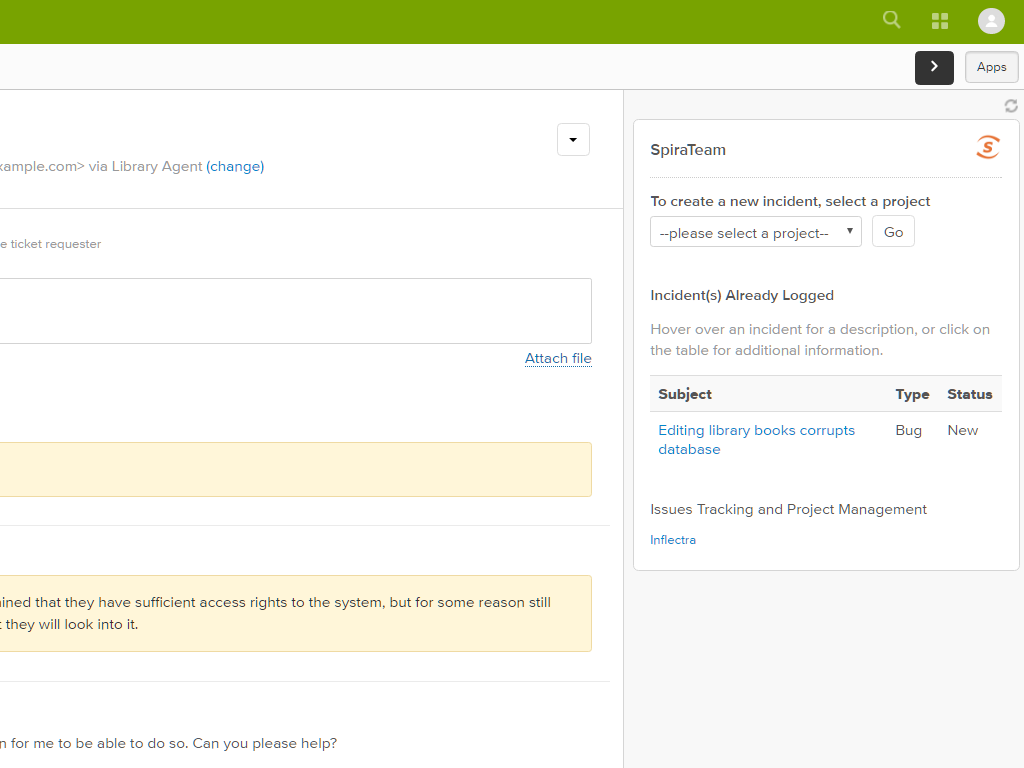The width and height of the screenshot is (1024, 768).
Task: Refresh the apps sidebar
Action: tap(1011, 106)
